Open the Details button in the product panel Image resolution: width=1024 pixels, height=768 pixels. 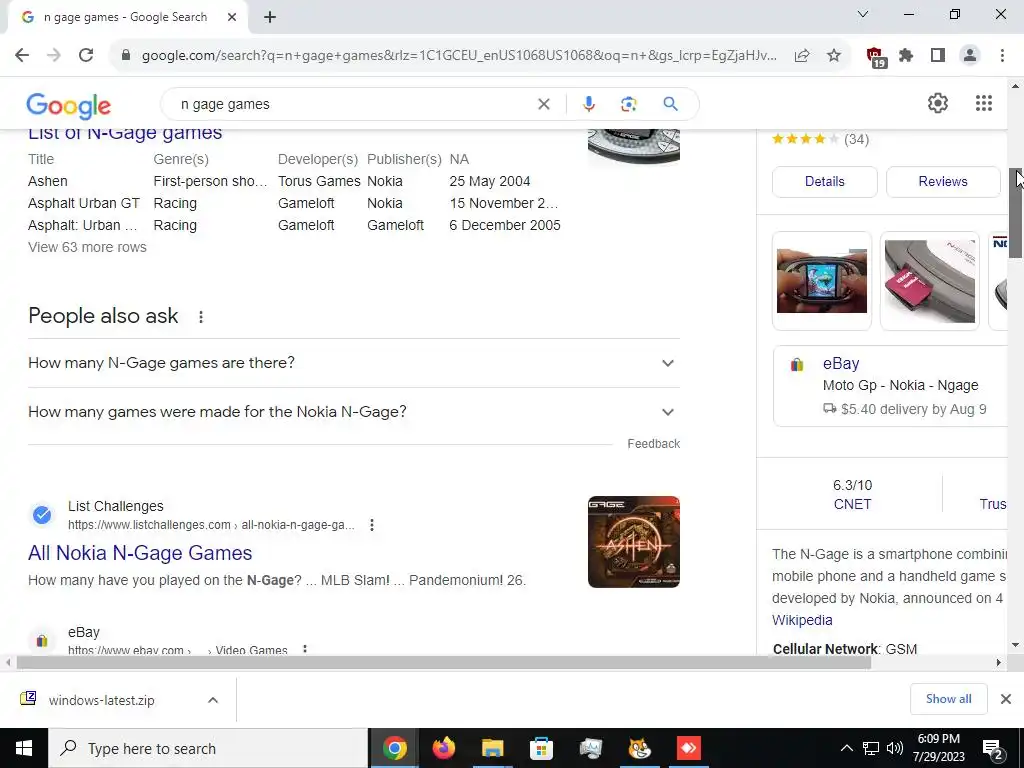pos(825,182)
